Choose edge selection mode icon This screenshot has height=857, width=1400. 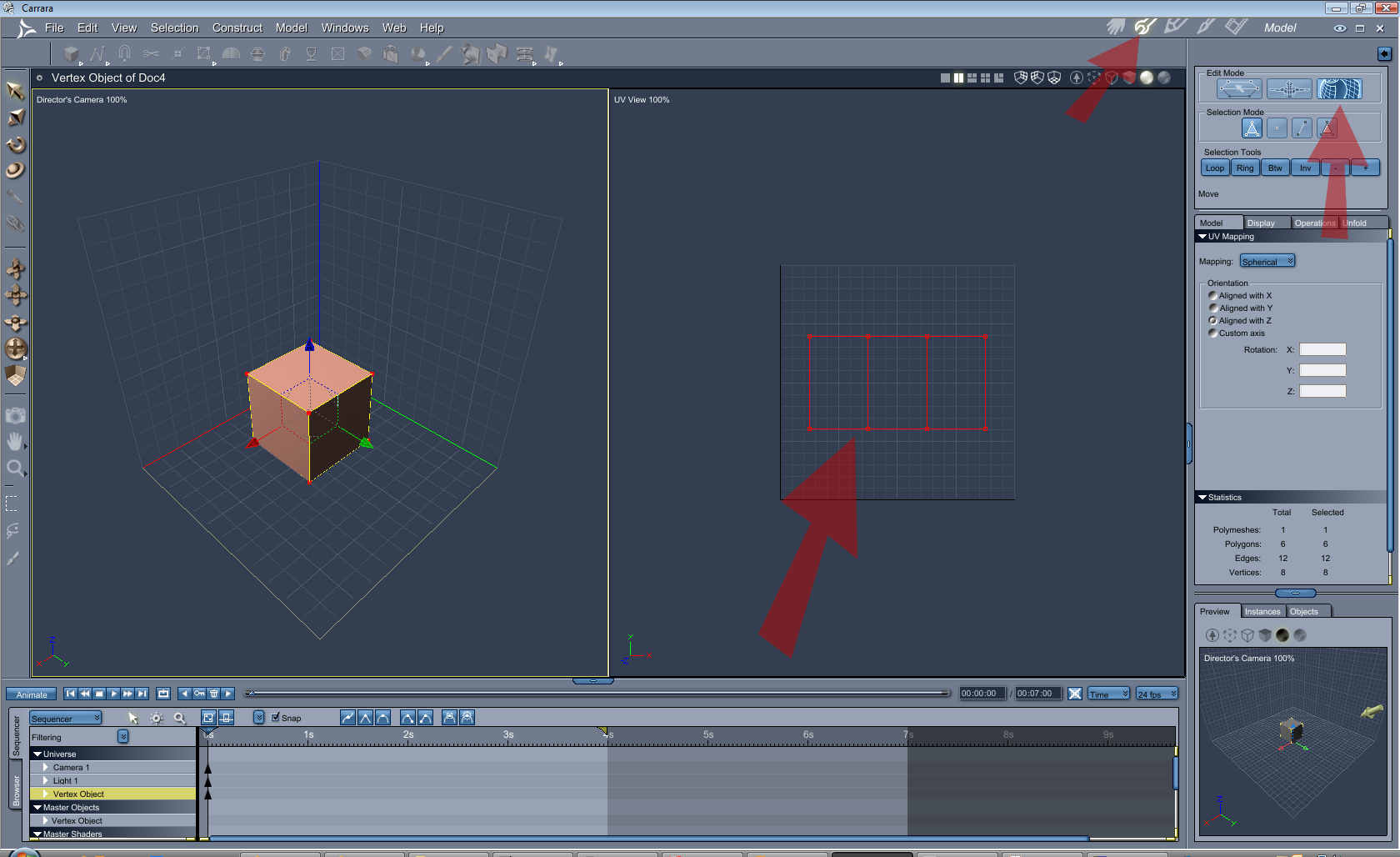(1302, 128)
